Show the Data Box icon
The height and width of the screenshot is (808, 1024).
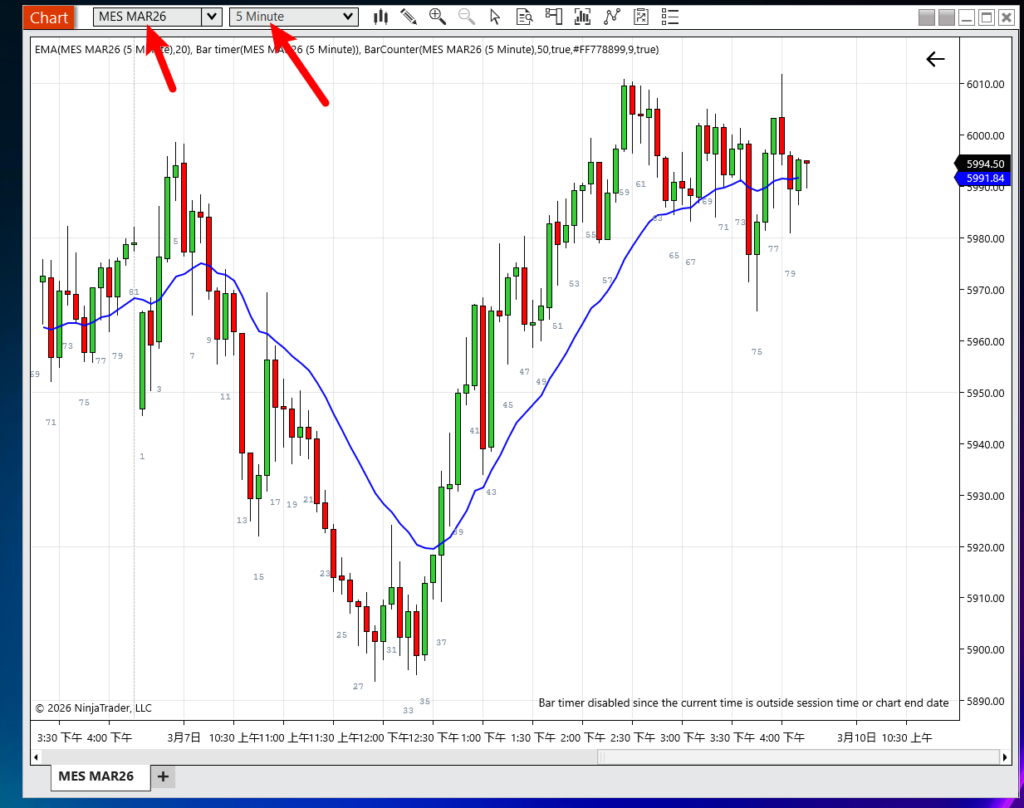tap(524, 17)
